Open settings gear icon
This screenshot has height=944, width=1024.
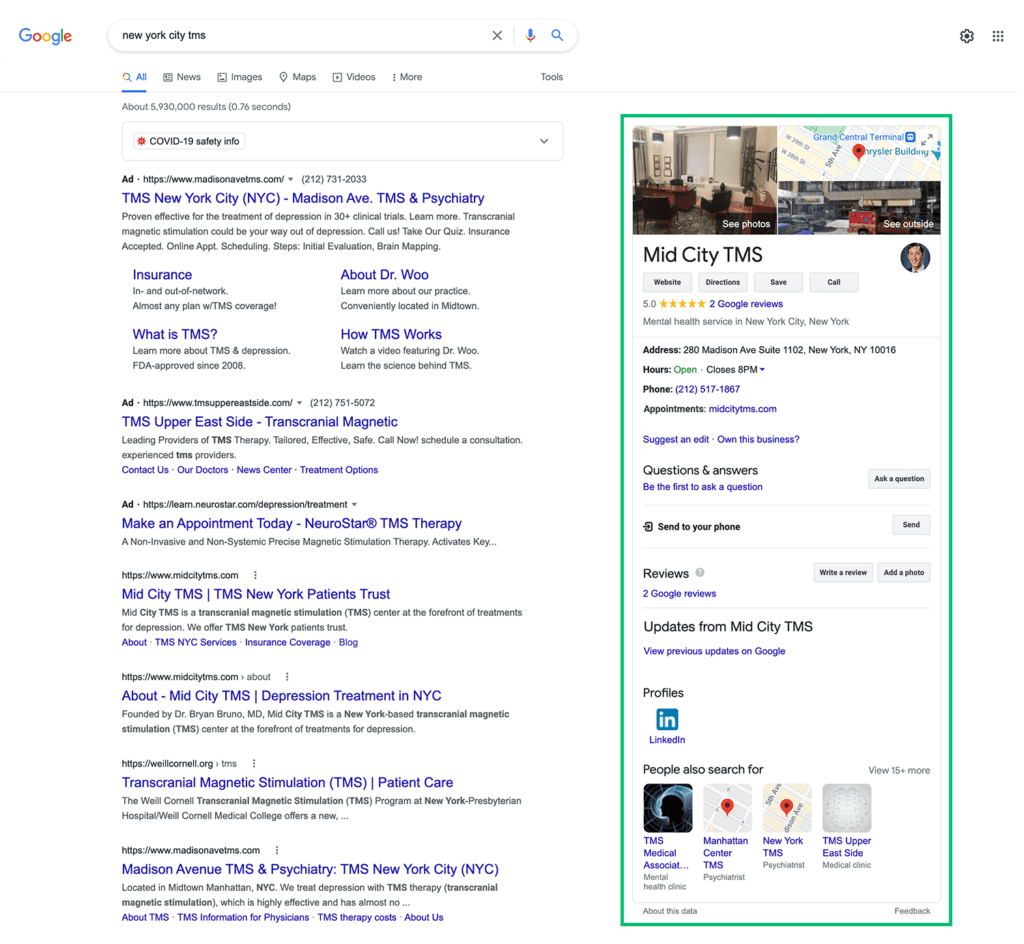point(967,36)
